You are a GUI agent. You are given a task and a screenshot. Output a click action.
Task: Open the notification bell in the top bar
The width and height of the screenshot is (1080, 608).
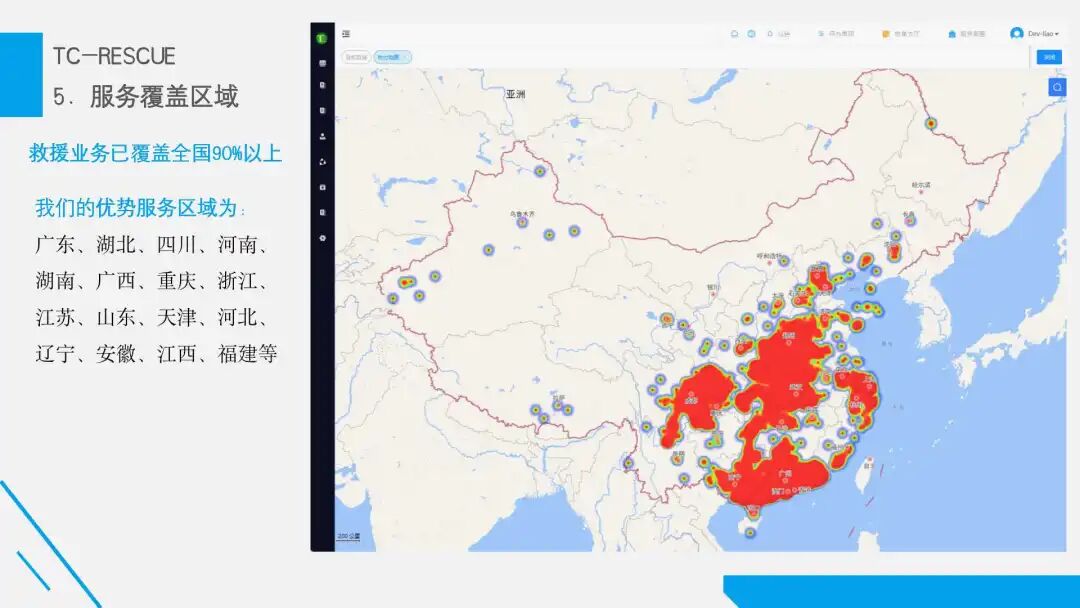(770, 33)
